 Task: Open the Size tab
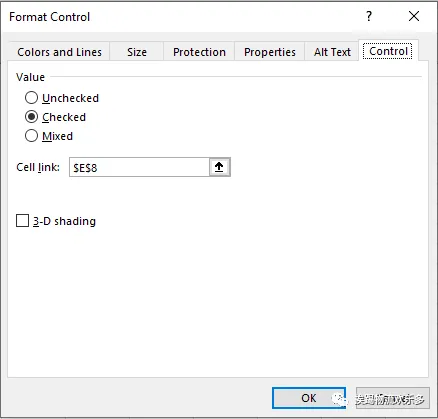point(137,52)
